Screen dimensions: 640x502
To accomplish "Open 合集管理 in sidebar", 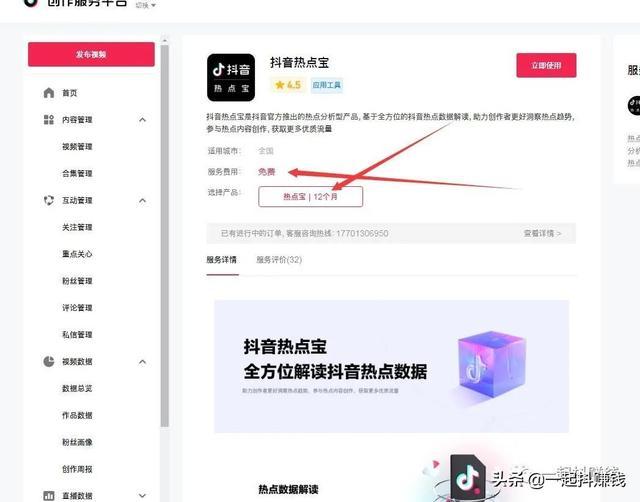I will (77, 173).
